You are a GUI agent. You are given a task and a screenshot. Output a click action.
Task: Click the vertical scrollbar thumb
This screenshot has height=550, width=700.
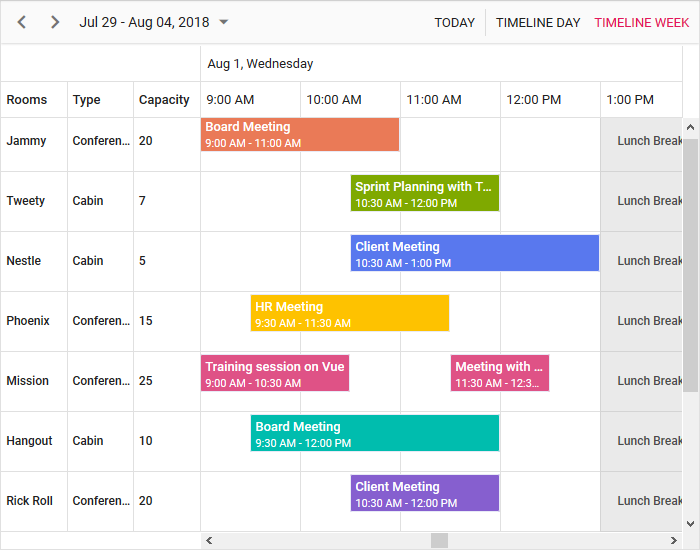691,265
